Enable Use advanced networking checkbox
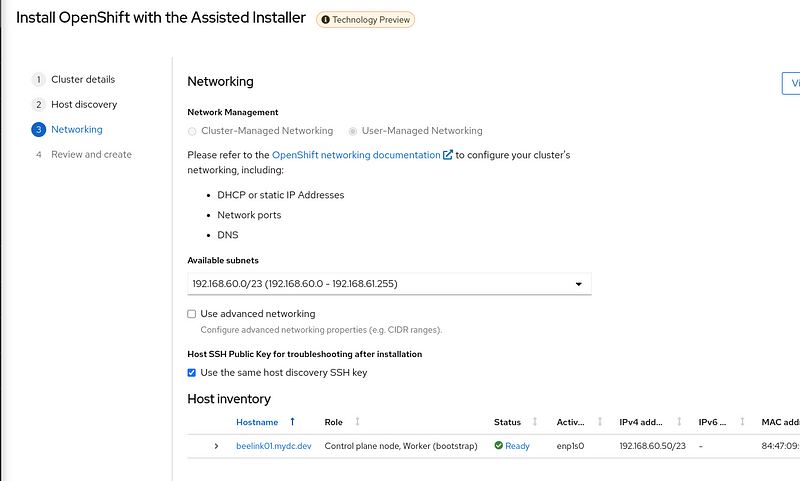The height and width of the screenshot is (481, 800). coord(191,314)
